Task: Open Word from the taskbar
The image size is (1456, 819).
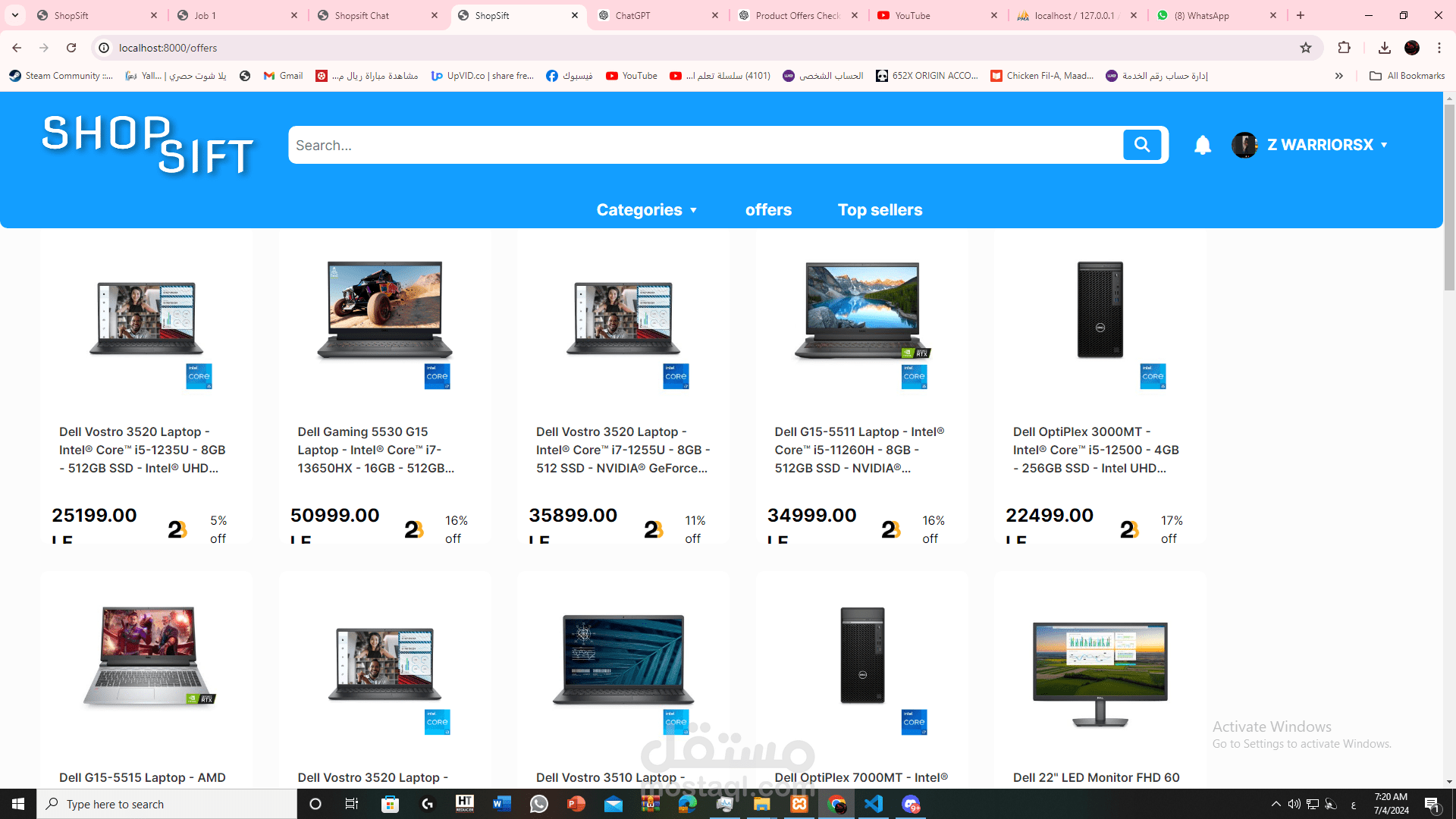Action: point(502,804)
